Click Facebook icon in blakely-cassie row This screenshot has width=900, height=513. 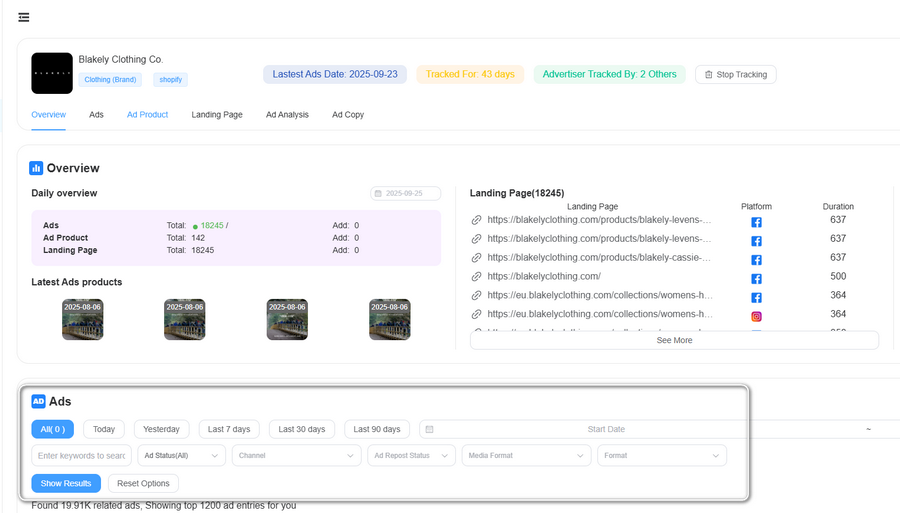point(757,260)
